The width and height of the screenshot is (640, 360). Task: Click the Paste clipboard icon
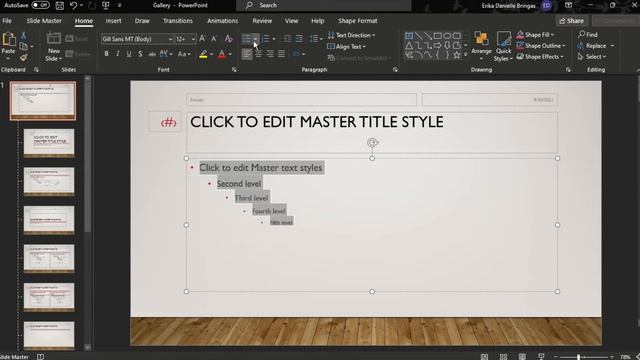(x=8, y=40)
